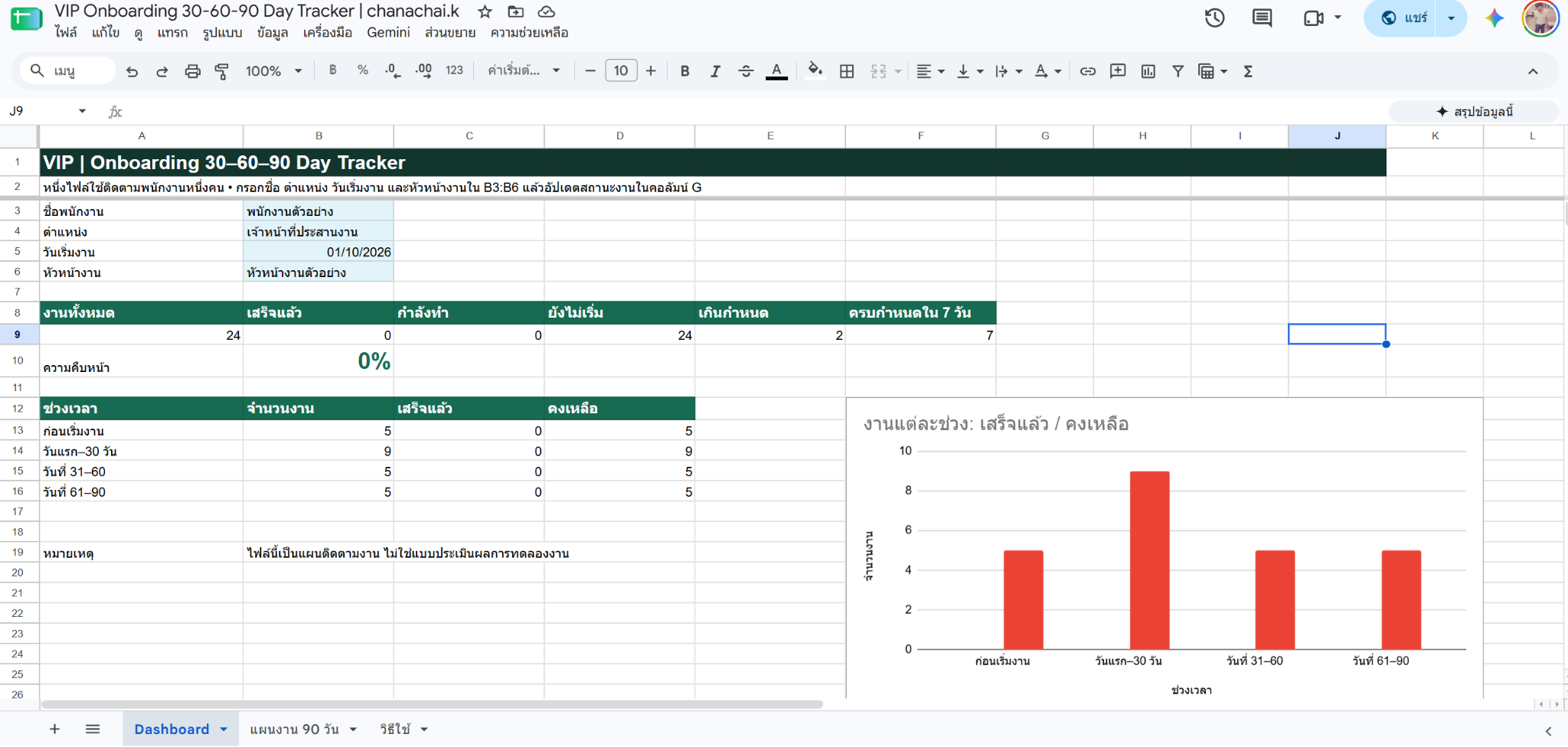Open the Name Box dropdown arrow
The width and height of the screenshot is (1568, 747).
[x=82, y=112]
